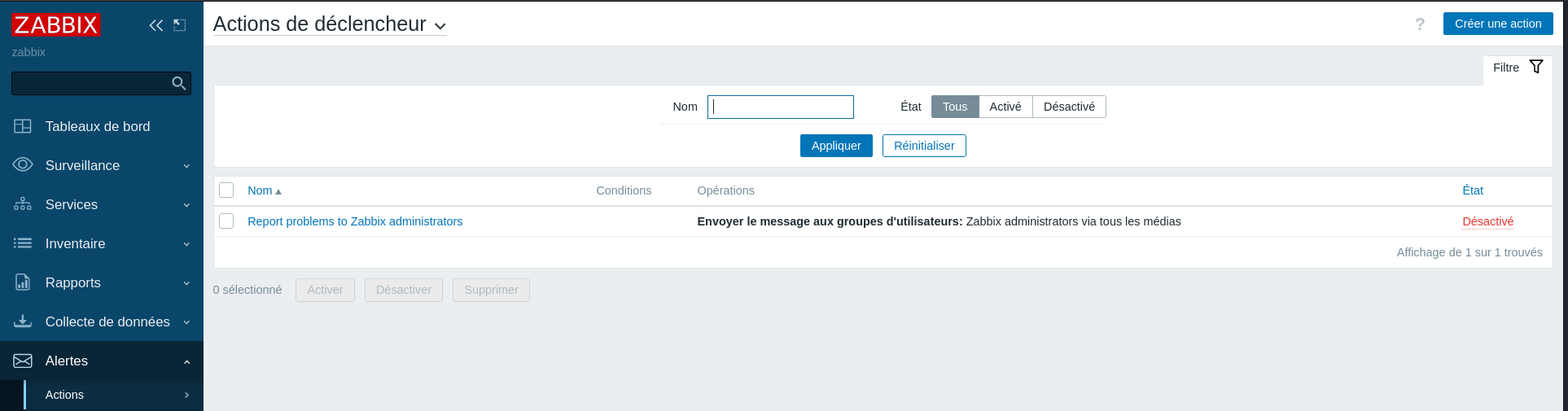Open the Actions submenu item
The height and width of the screenshot is (411, 1568).
(x=65, y=395)
